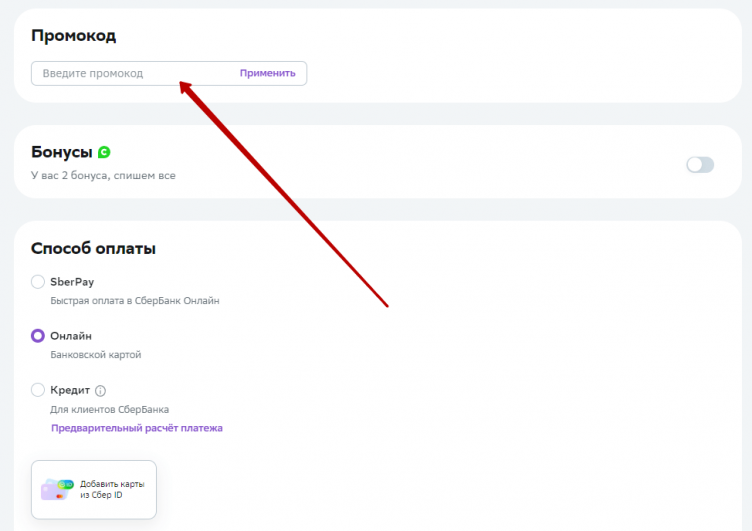This screenshot has height=531, width=752.
Task: Click the info icon next to Кредит
Action: click(100, 391)
